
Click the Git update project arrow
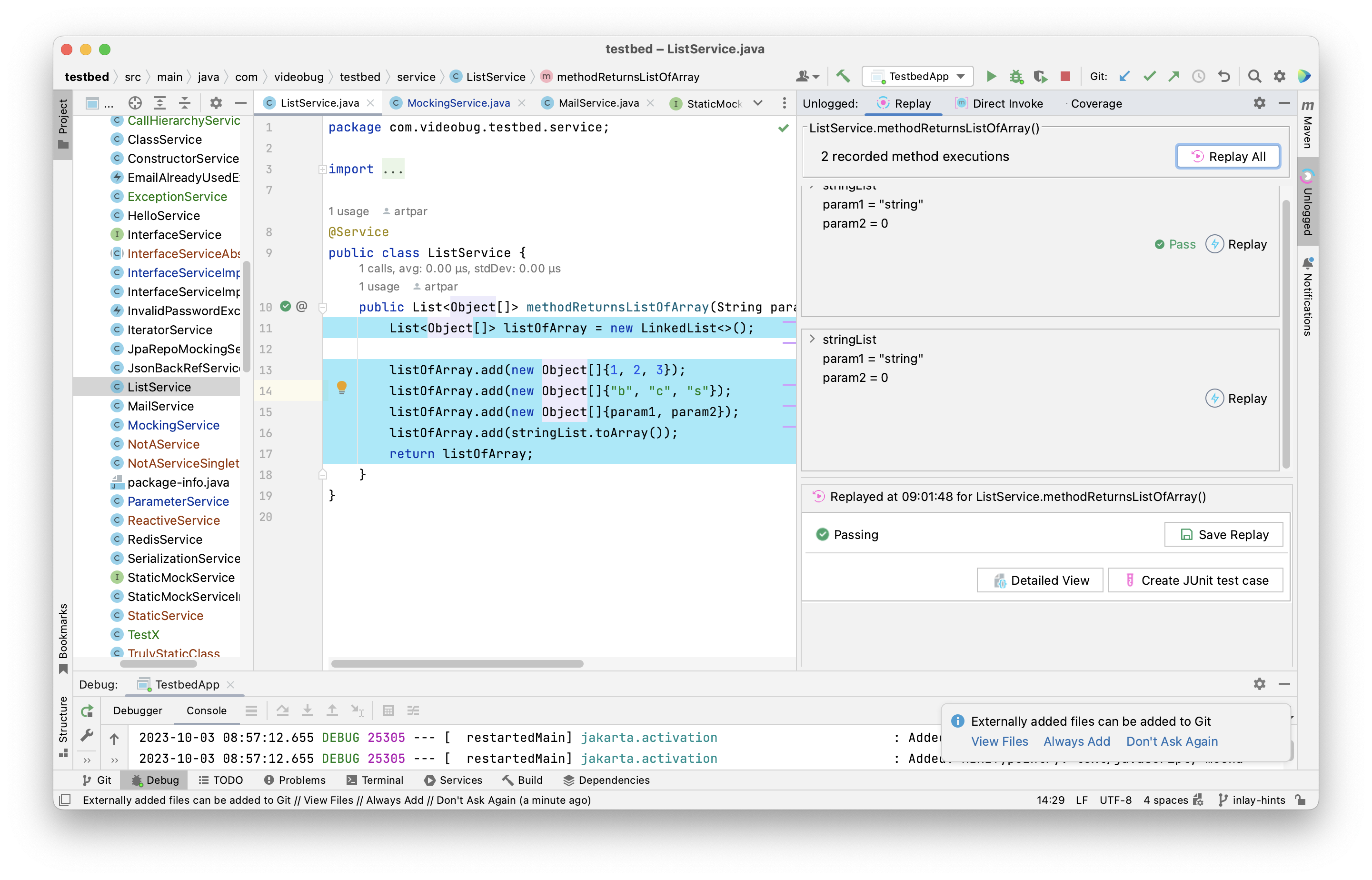coord(1124,77)
